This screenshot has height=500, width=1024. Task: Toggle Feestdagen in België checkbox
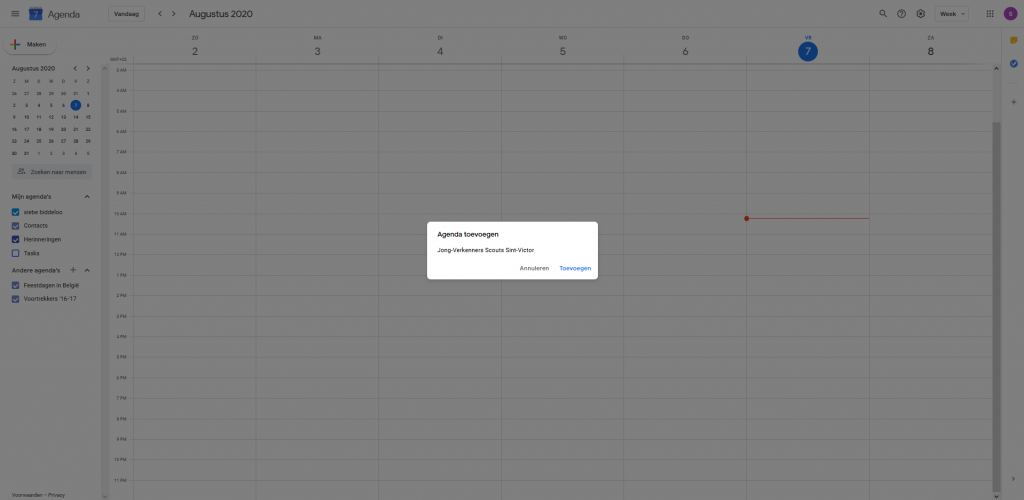click(x=16, y=285)
